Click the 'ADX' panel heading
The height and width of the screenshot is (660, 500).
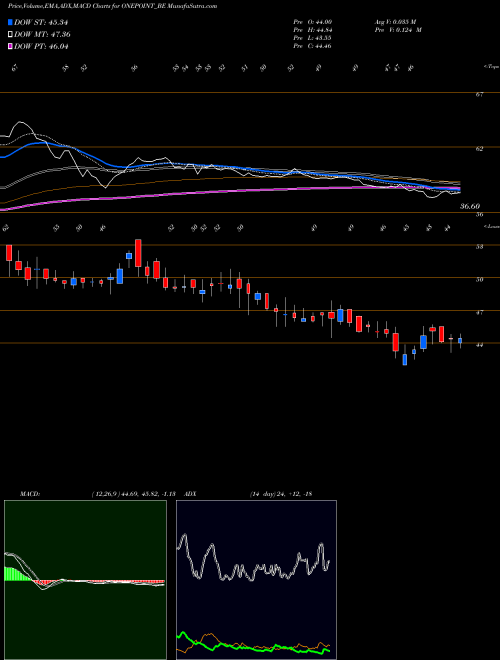[x=191, y=494]
